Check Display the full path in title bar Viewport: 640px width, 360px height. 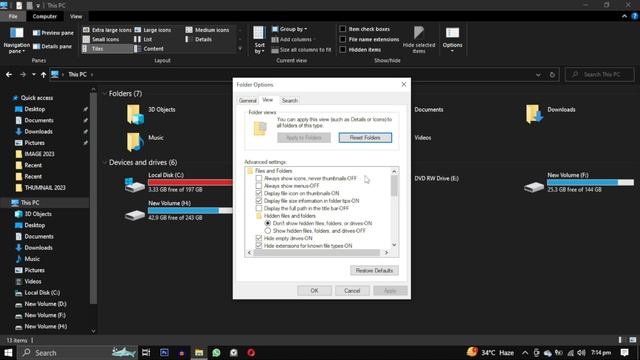pyautogui.click(x=259, y=208)
